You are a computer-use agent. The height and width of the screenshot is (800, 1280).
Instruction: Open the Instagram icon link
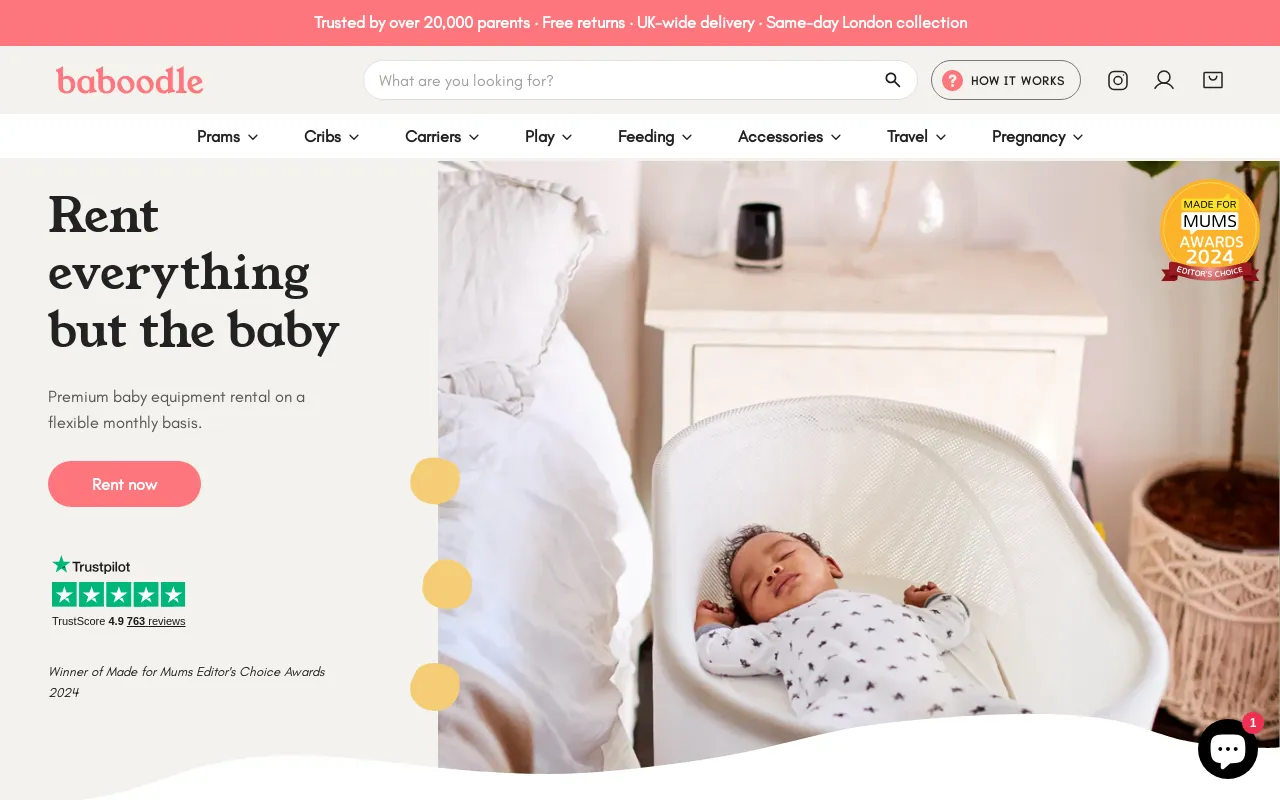coord(1118,80)
